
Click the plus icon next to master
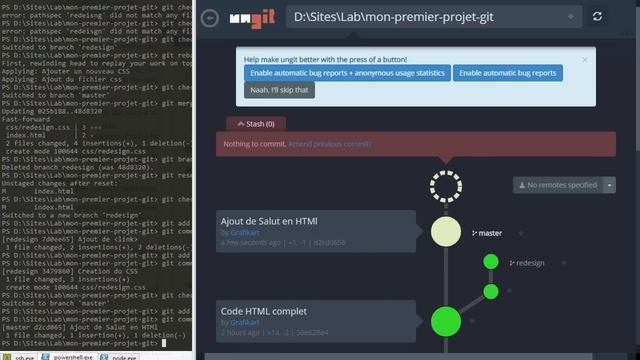pyautogui.click(x=521, y=233)
